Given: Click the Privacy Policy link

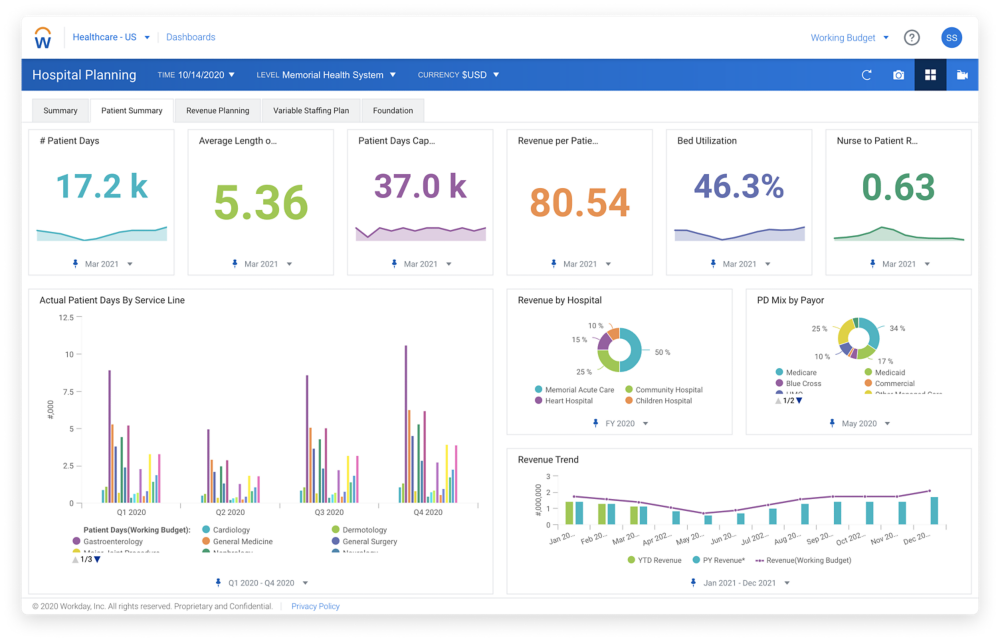Looking at the screenshot, I should [315, 606].
